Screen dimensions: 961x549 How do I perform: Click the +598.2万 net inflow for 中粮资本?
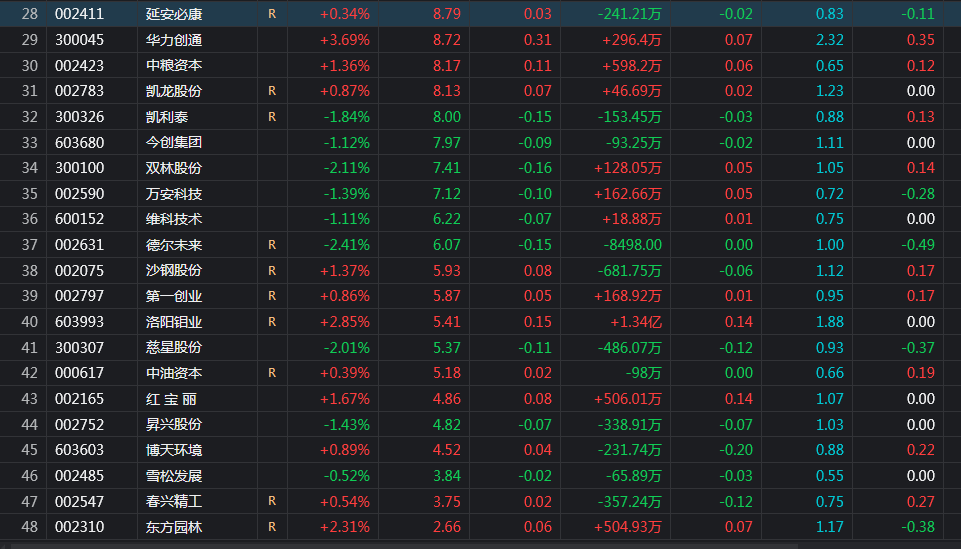click(x=632, y=66)
